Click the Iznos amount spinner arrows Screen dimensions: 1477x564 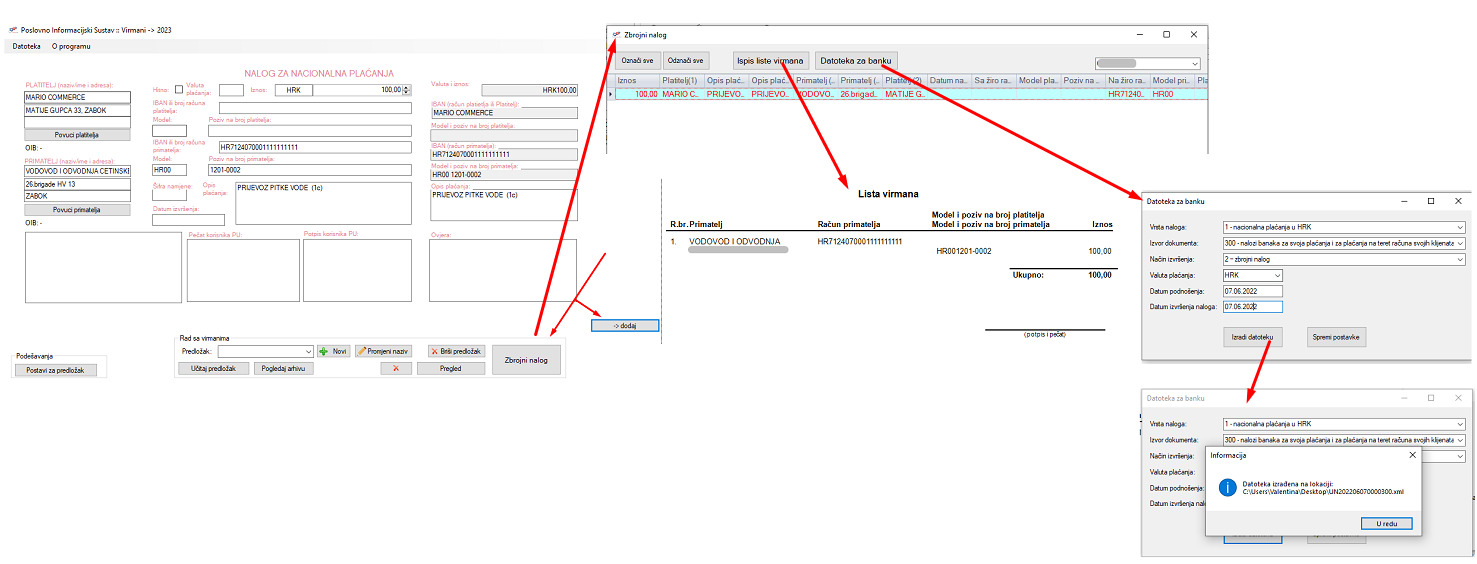coord(407,90)
